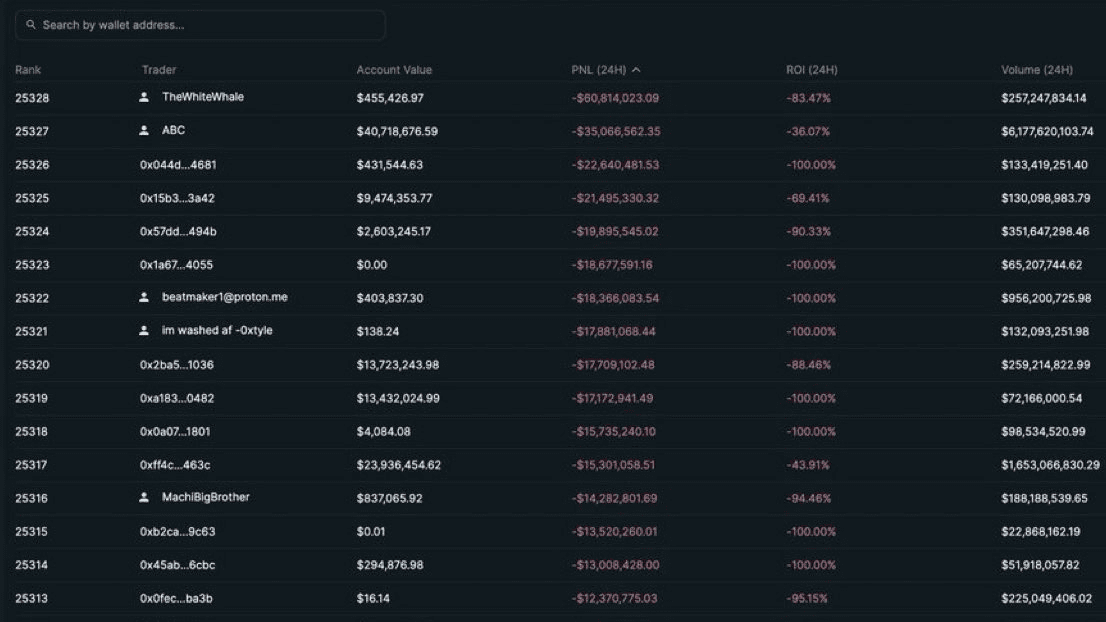Open the MachiBigBrother trader name
The width and height of the screenshot is (1106, 622).
(205, 497)
